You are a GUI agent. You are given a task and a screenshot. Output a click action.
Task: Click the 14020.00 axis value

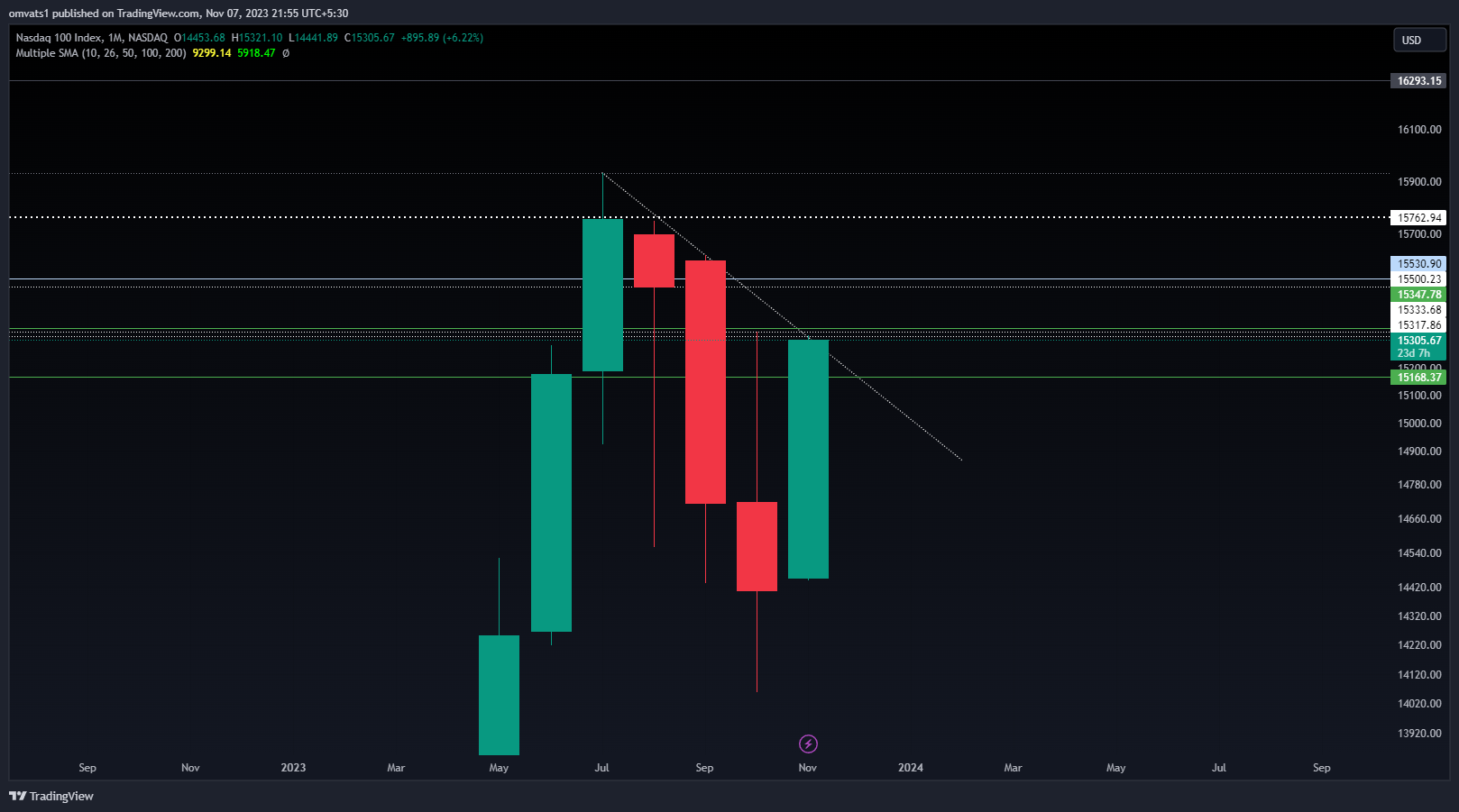pos(1419,704)
